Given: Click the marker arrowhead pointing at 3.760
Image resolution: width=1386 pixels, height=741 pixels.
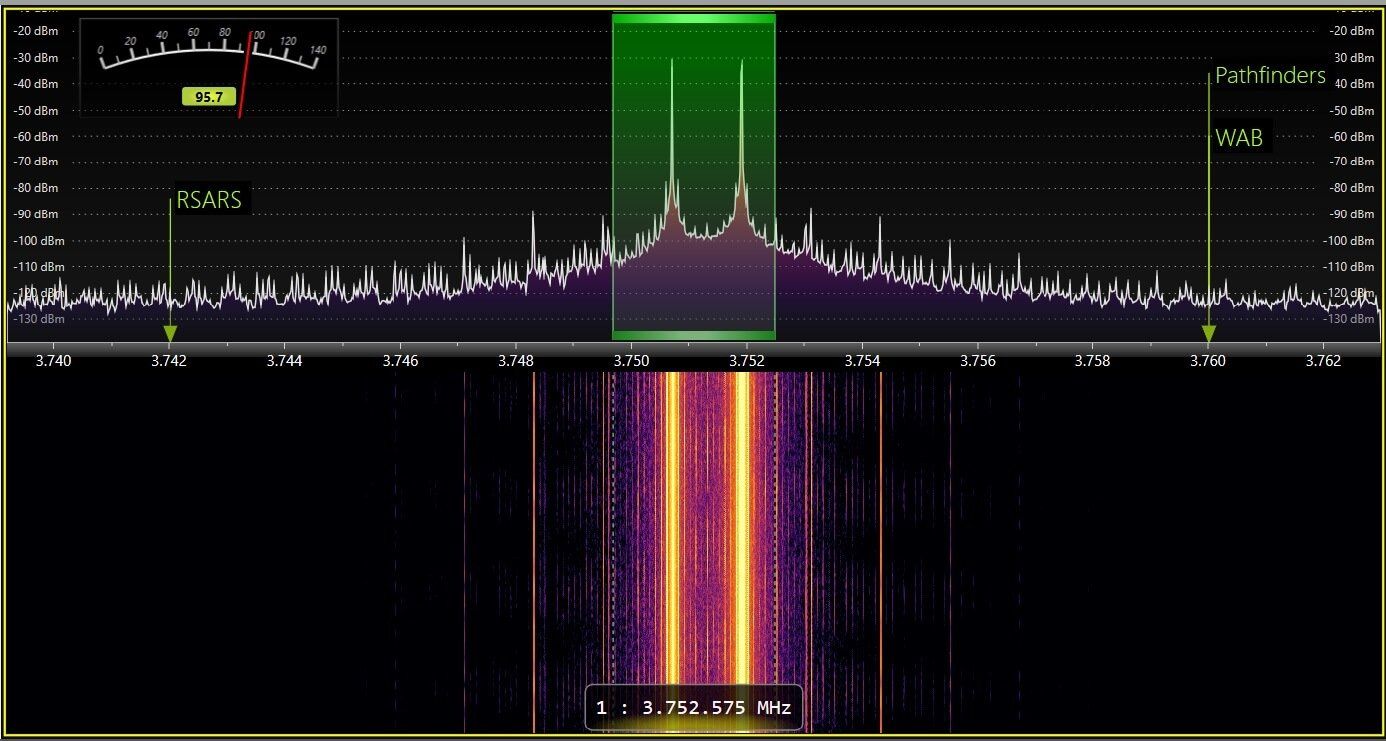Looking at the screenshot, I should (x=1208, y=334).
